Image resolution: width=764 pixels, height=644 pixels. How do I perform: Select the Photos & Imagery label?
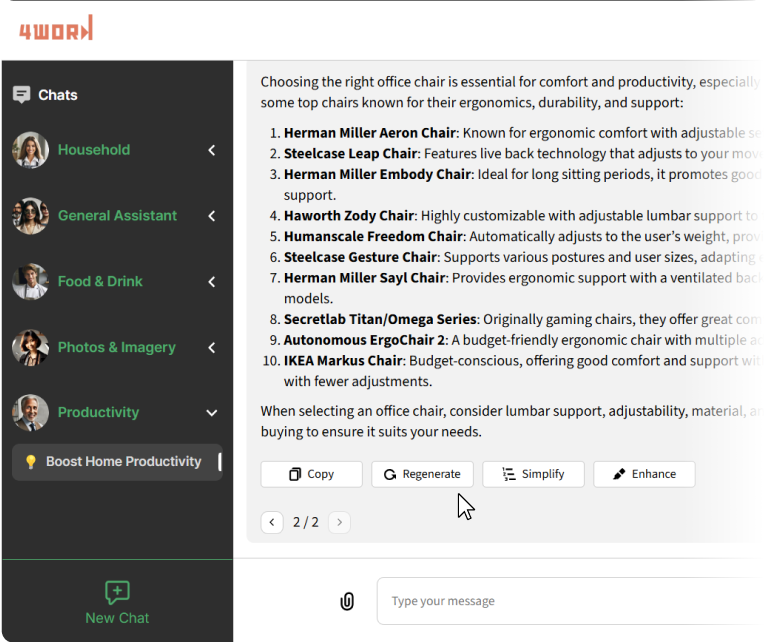pyautogui.click(x=116, y=347)
